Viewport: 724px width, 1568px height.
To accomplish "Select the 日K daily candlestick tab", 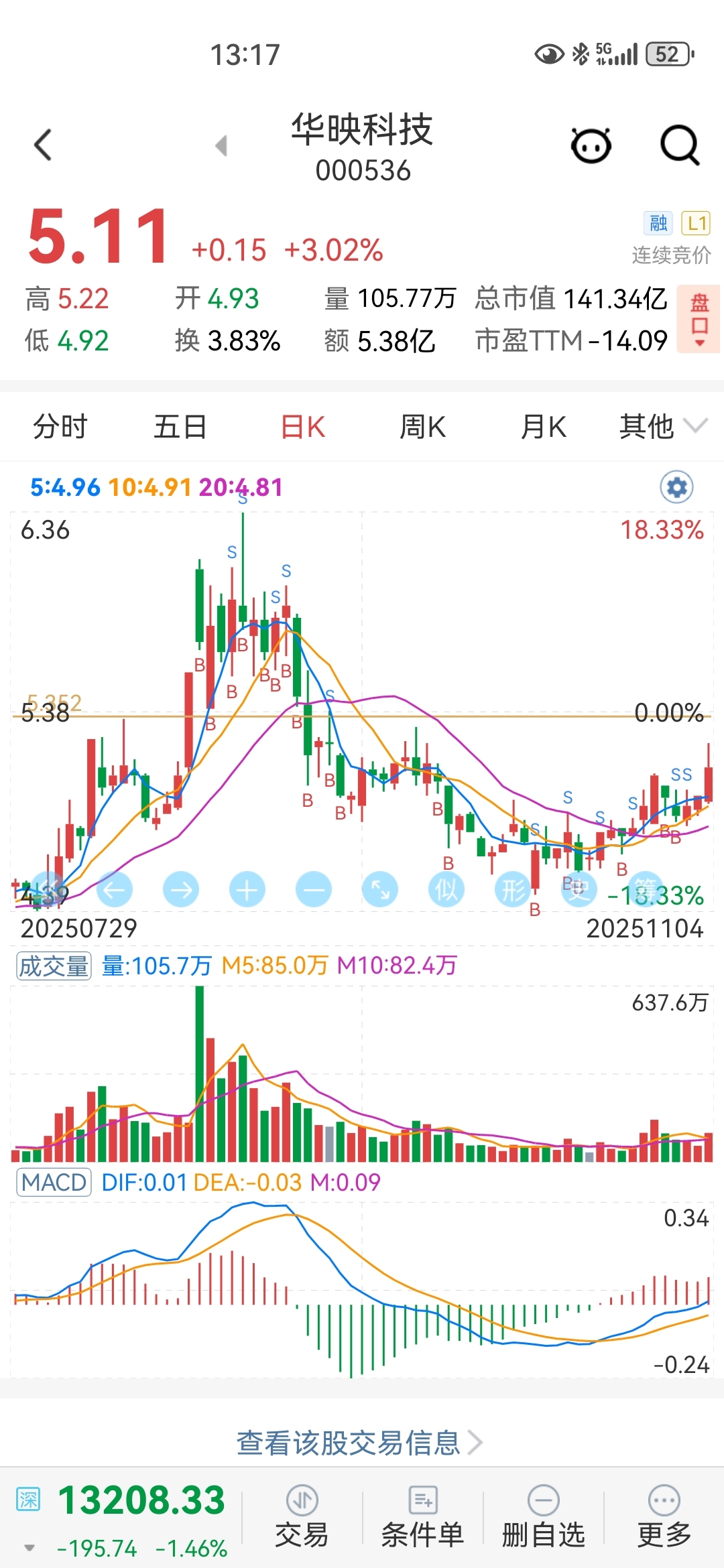I will (303, 426).
